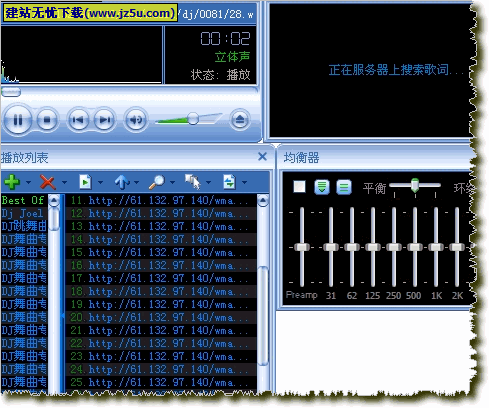Open dropdown next to up arrow icon
Screen dimensions: 489x408
coord(136,182)
